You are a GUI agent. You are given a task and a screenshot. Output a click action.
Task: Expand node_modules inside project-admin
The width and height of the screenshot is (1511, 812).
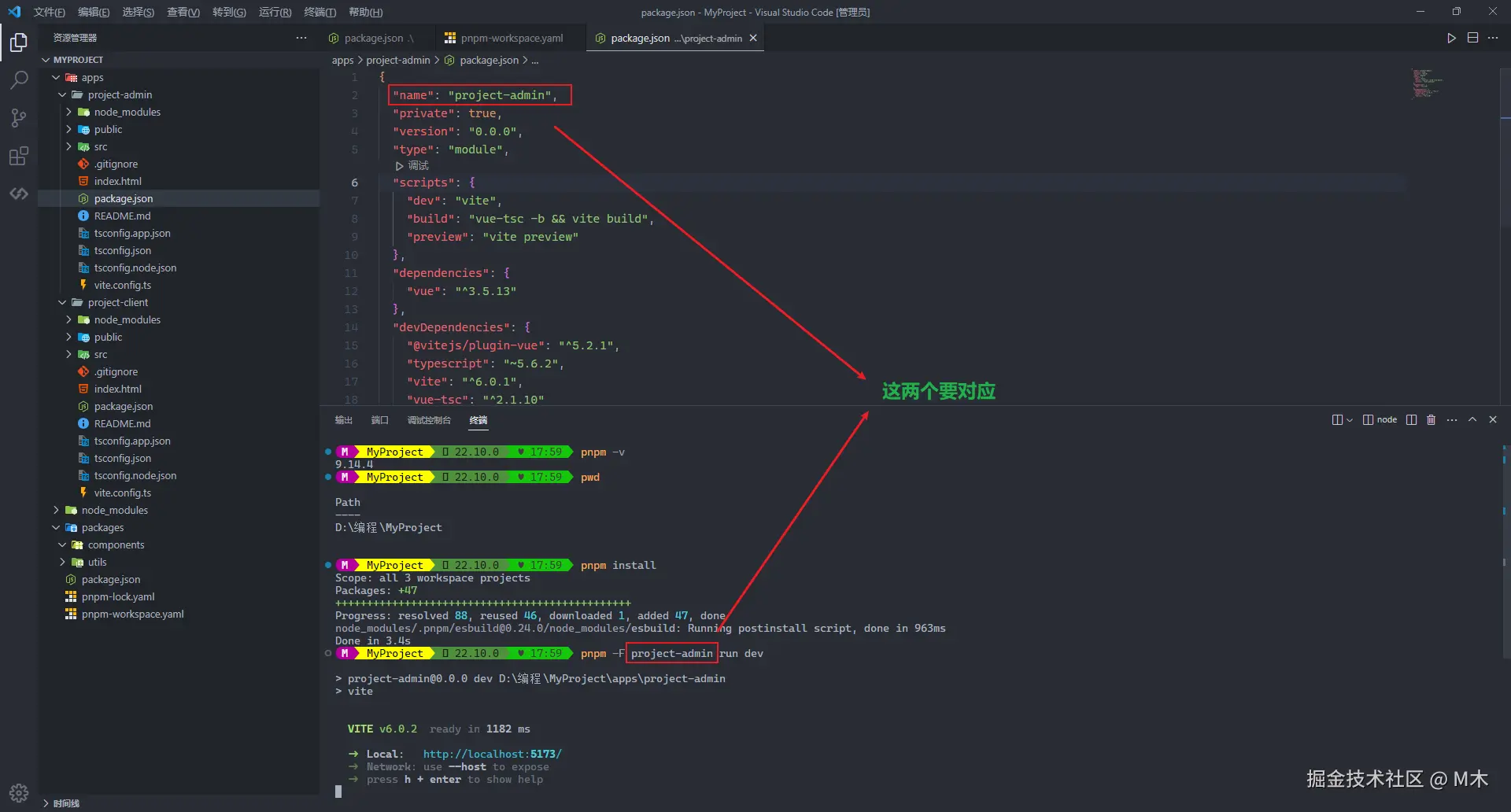[68, 112]
